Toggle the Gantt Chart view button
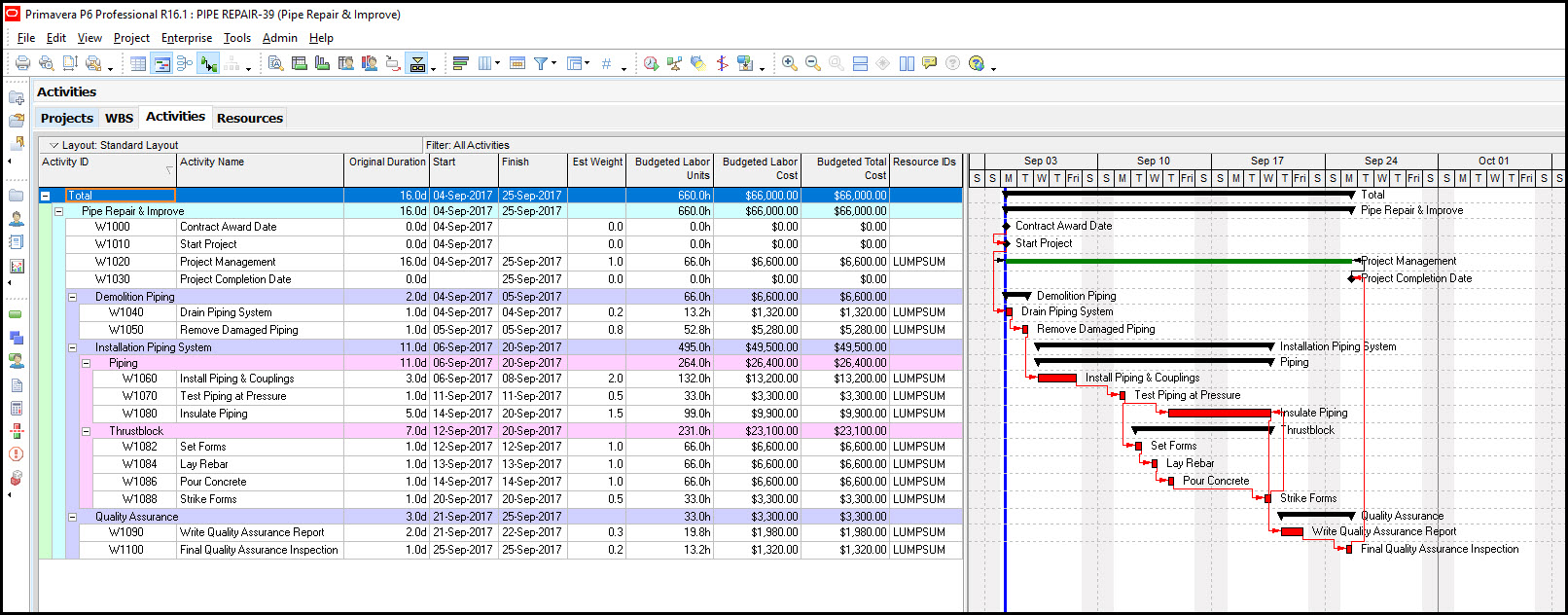Image resolution: width=1568 pixels, height=615 pixels. point(161,63)
